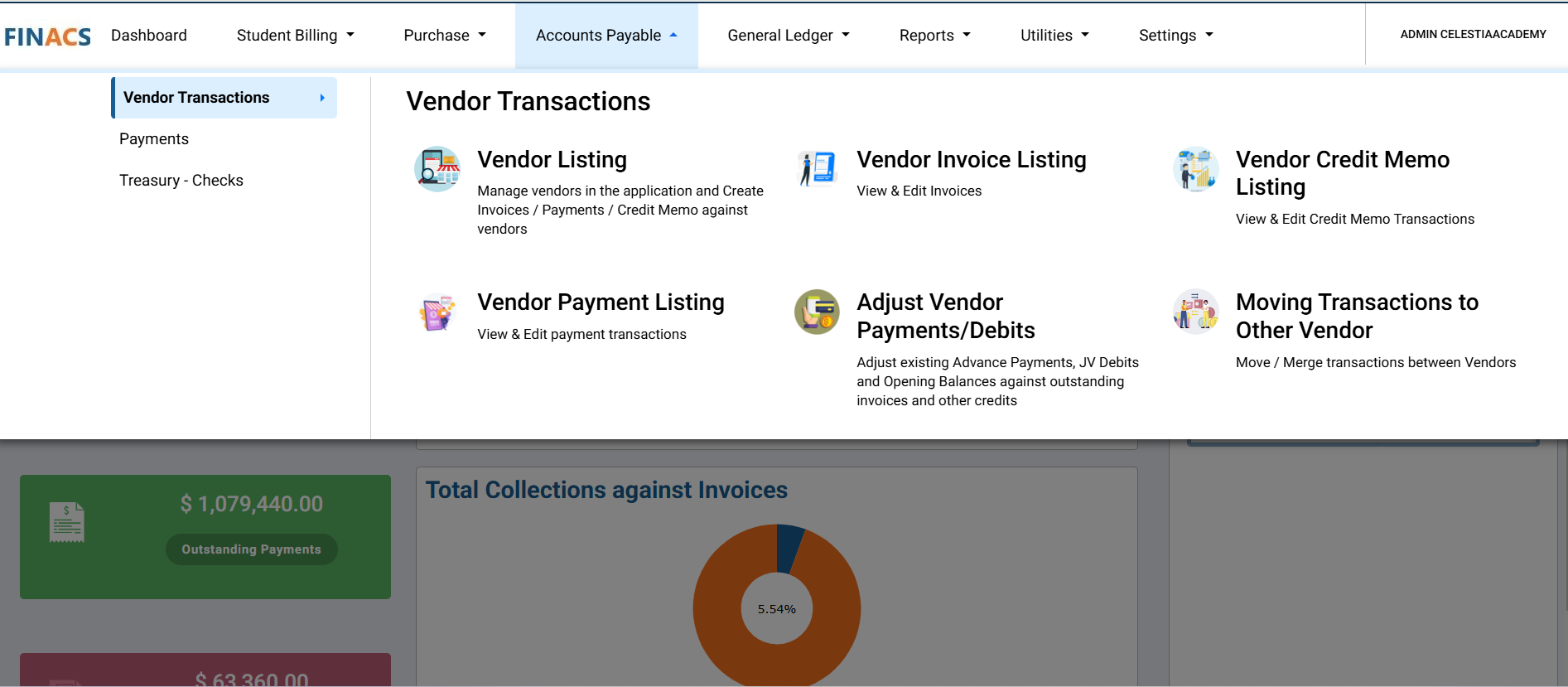Collapse the Accounts Payable menu
The image size is (1568, 687).
click(606, 36)
